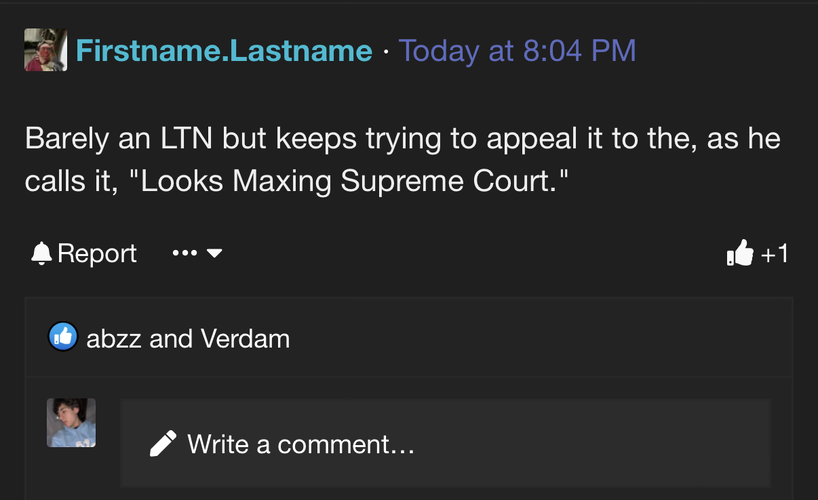Screen dimensions: 818x500
Task: Open Verdam's profile from the likes list
Action: tap(245, 339)
